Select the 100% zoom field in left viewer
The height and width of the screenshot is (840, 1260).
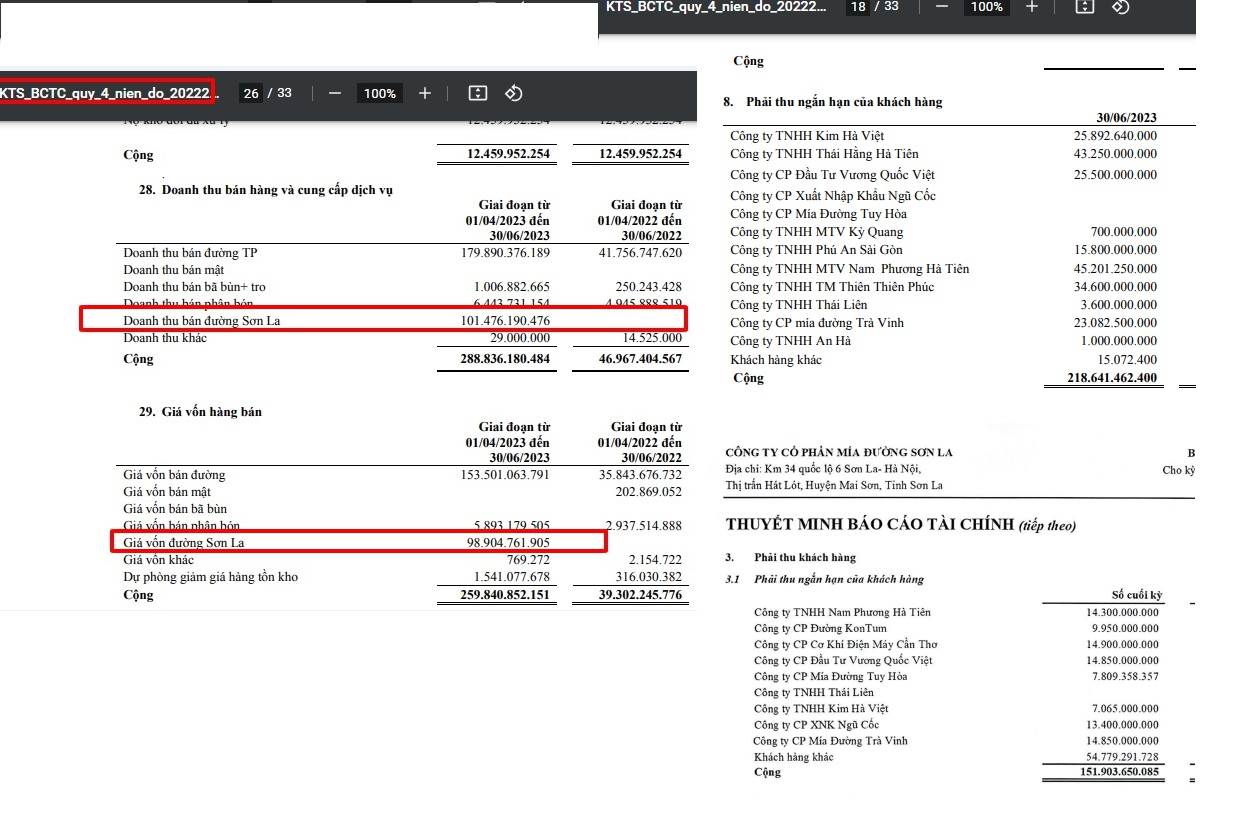[380, 93]
